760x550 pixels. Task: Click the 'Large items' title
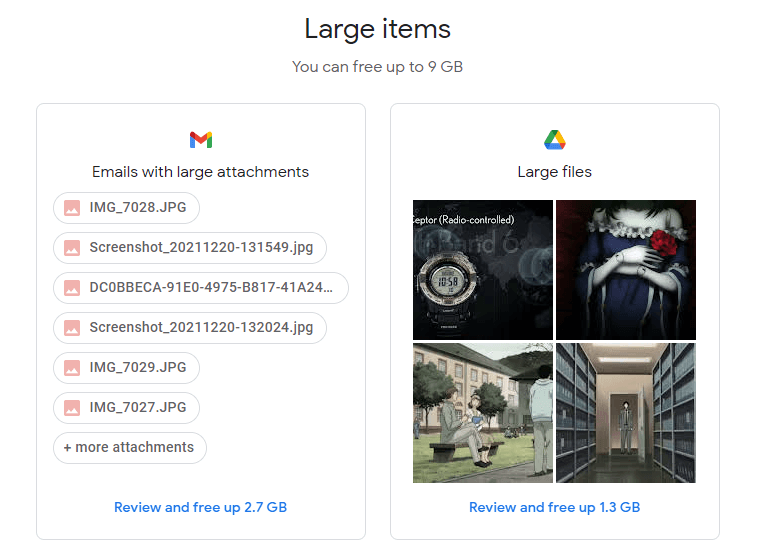pos(378,29)
